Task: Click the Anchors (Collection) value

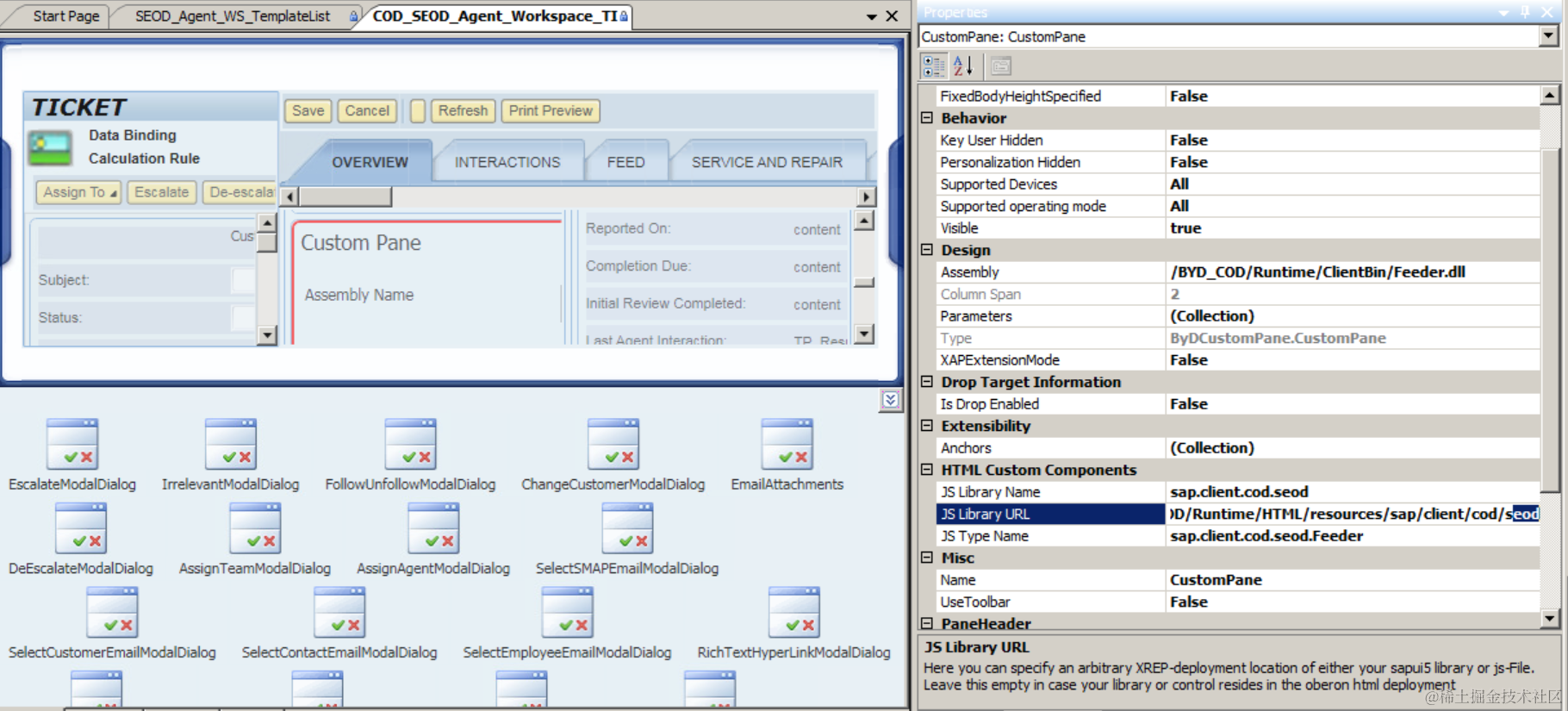Action: [1353, 448]
